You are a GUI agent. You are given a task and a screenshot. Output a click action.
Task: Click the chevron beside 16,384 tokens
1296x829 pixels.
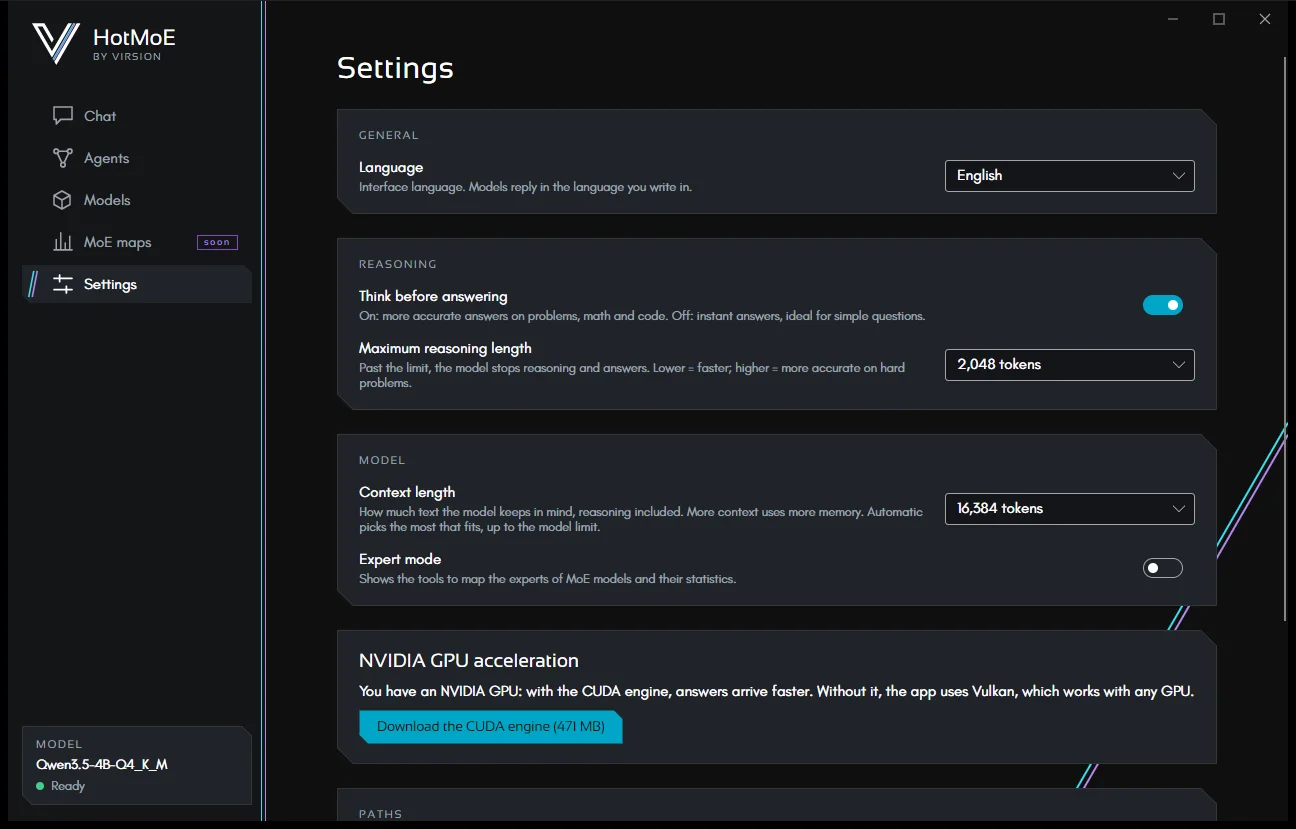point(1178,508)
